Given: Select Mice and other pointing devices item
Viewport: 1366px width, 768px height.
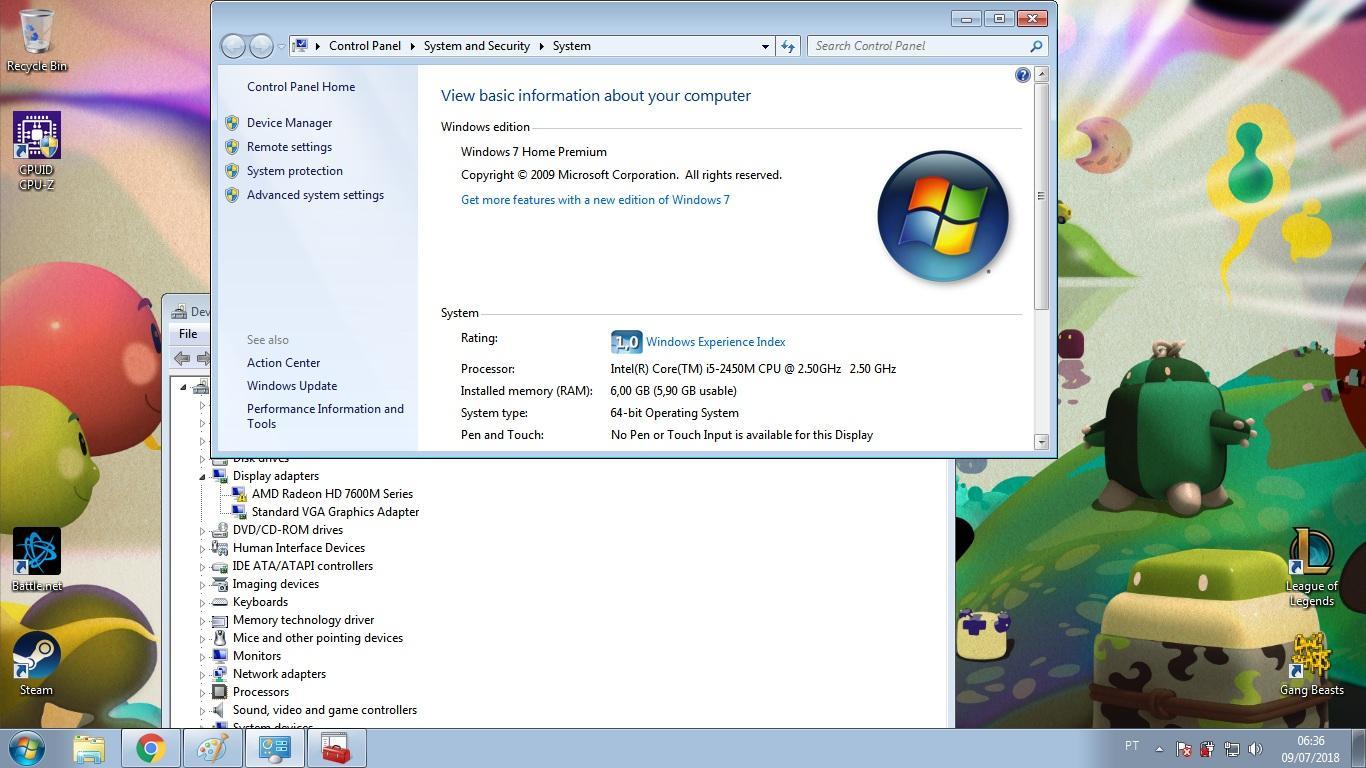Looking at the screenshot, I should coord(318,638).
